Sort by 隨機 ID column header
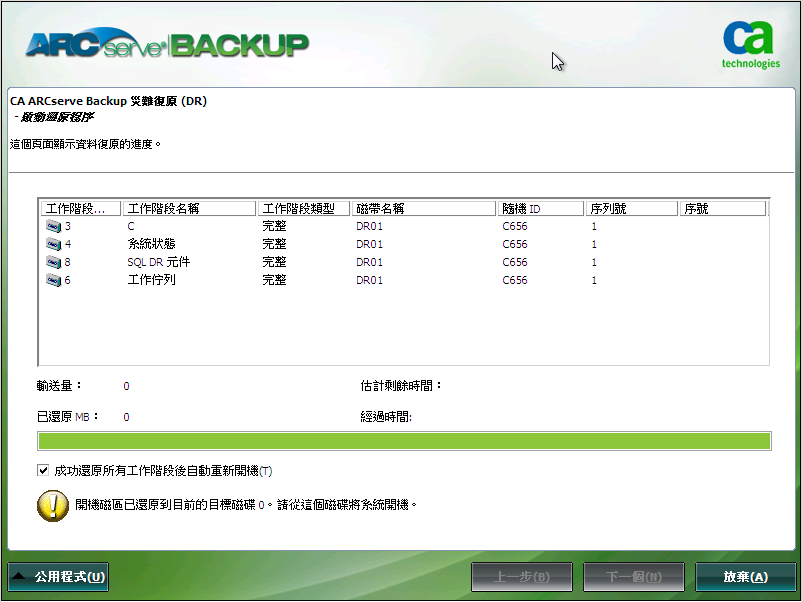Image resolution: width=803 pixels, height=602 pixels. (x=541, y=208)
